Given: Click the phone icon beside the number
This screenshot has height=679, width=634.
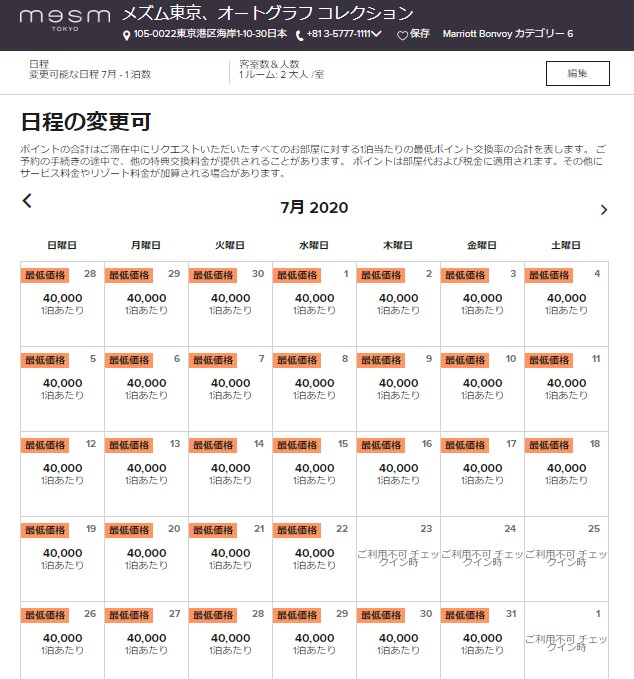Looking at the screenshot, I should point(299,36).
